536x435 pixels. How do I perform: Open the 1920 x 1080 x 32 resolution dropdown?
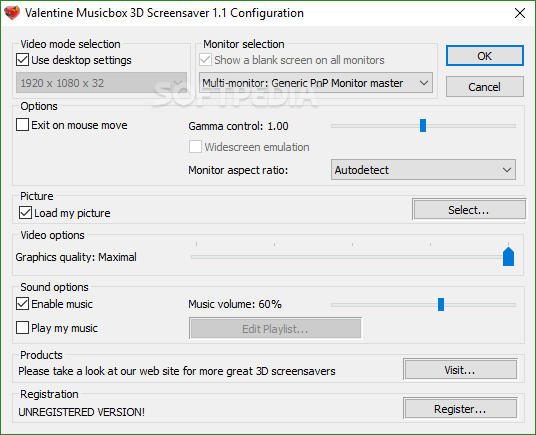point(102,83)
